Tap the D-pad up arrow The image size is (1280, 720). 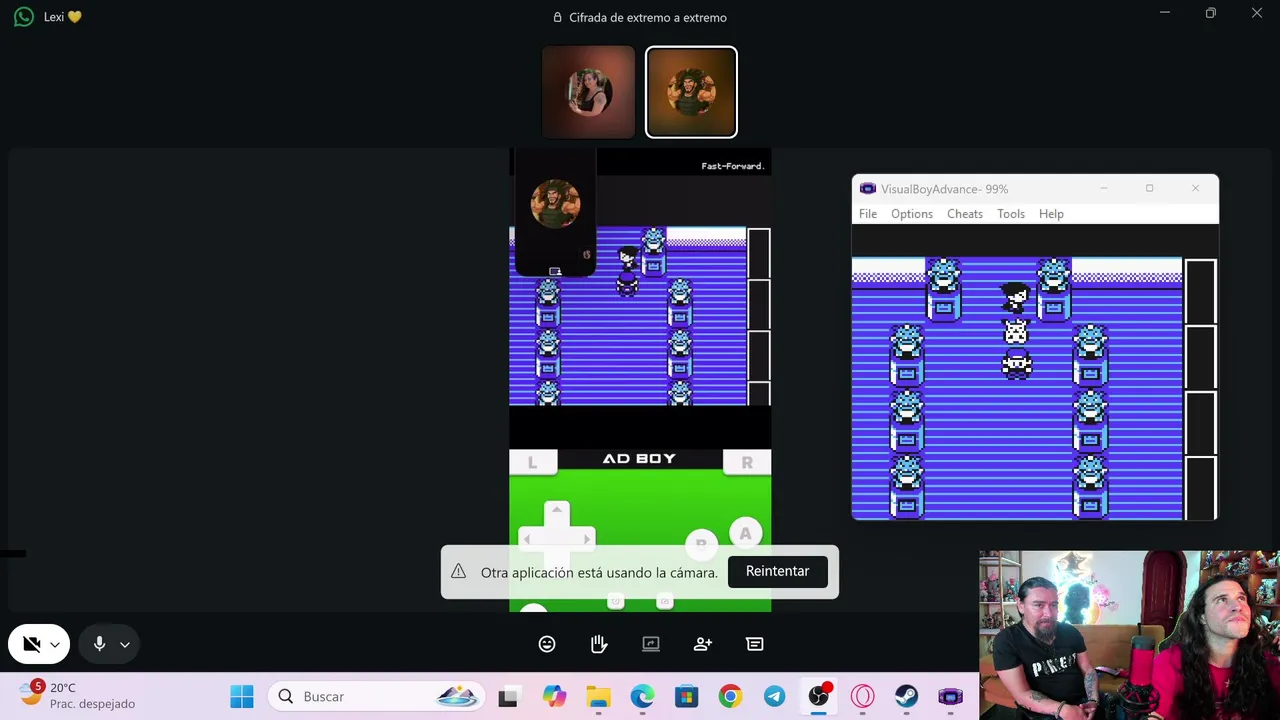tap(557, 511)
